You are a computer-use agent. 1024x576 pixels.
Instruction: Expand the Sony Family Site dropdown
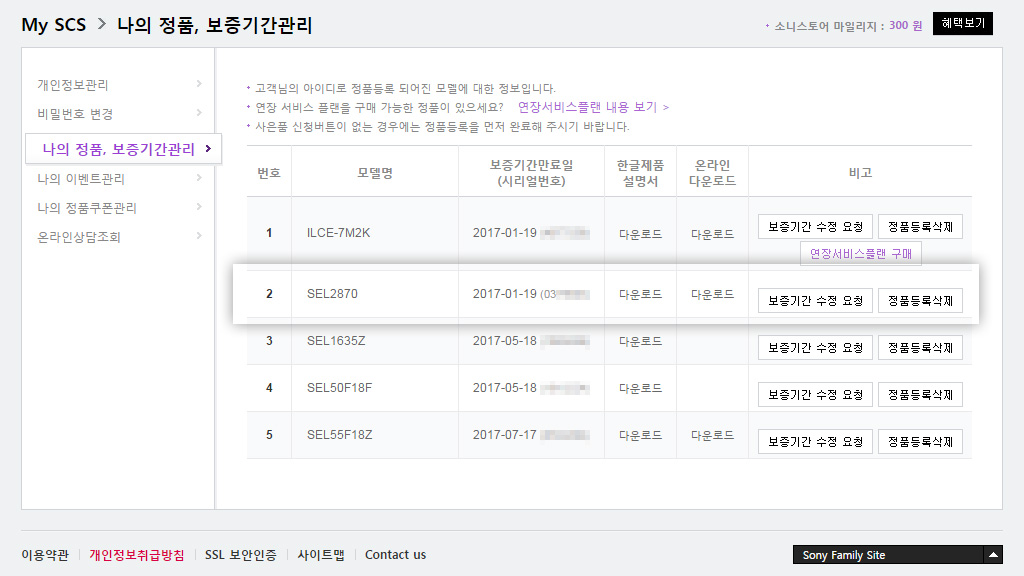click(x=992, y=555)
